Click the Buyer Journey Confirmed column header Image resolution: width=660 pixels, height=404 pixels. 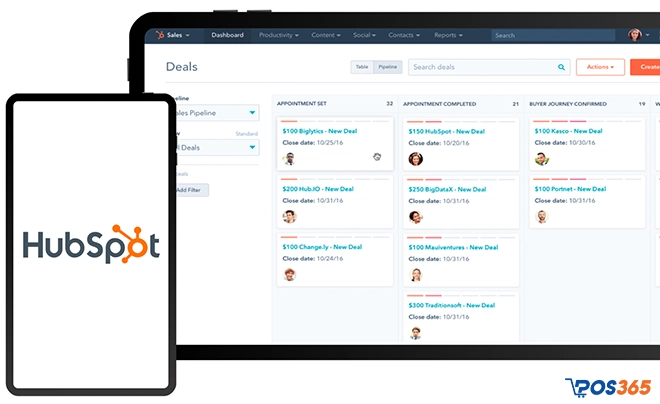pyautogui.click(x=568, y=104)
